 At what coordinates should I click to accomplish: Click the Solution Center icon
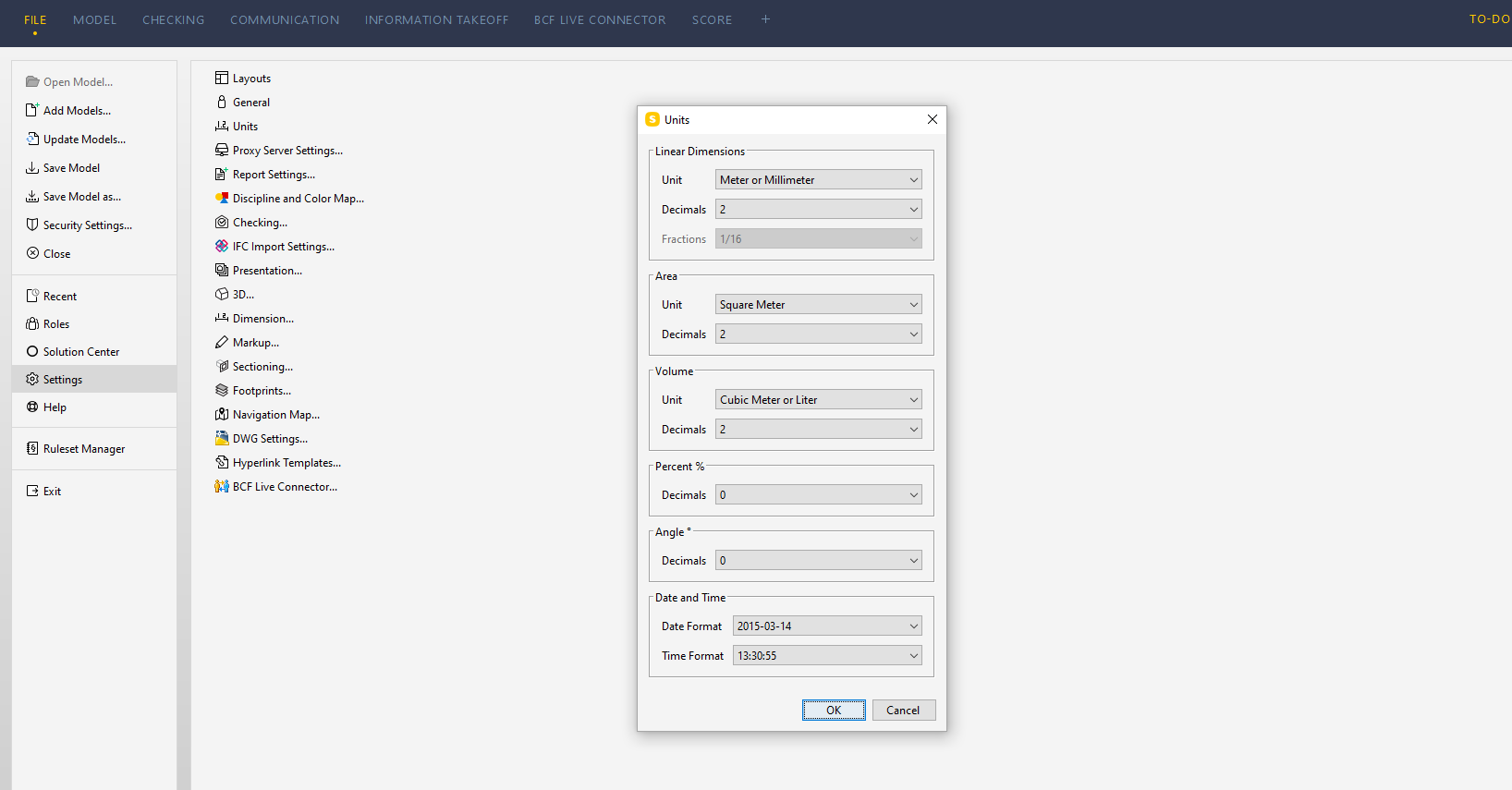(32, 351)
